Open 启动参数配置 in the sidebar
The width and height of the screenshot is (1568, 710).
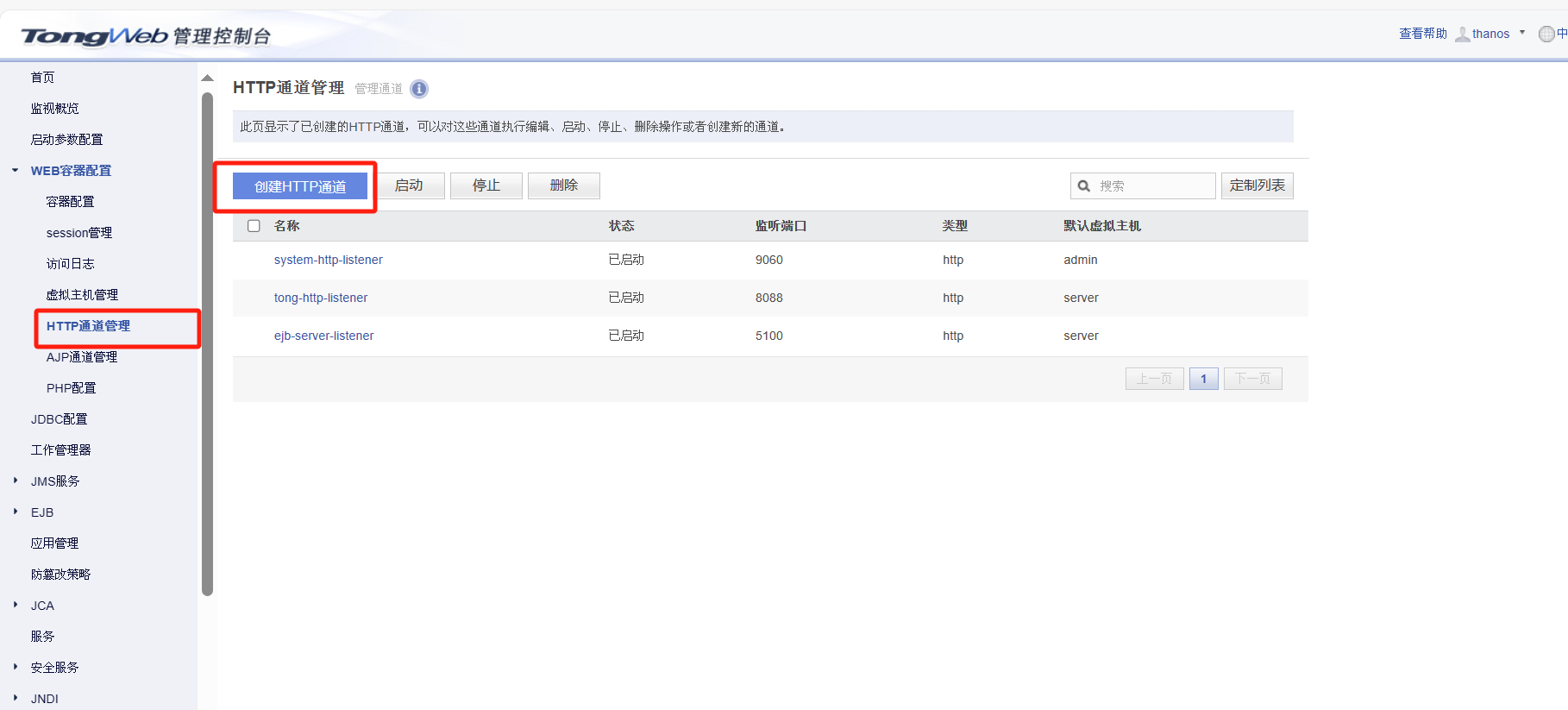(66, 140)
